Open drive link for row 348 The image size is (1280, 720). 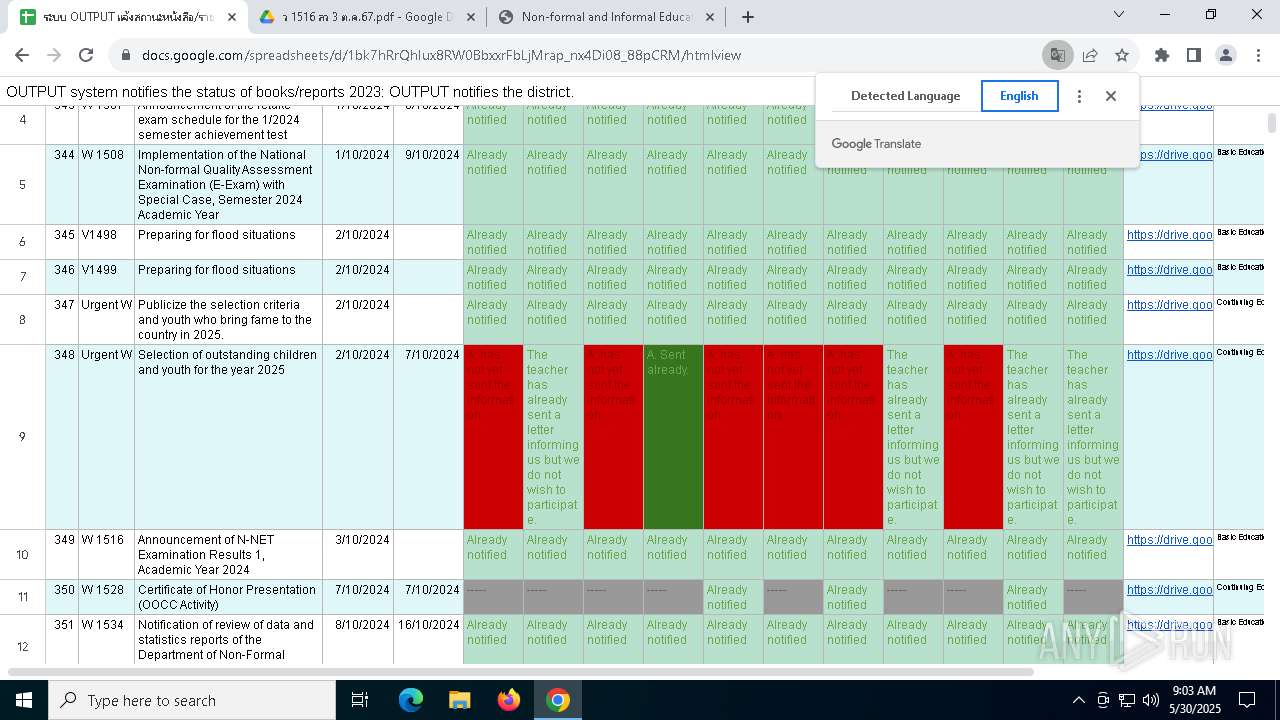[1169, 355]
